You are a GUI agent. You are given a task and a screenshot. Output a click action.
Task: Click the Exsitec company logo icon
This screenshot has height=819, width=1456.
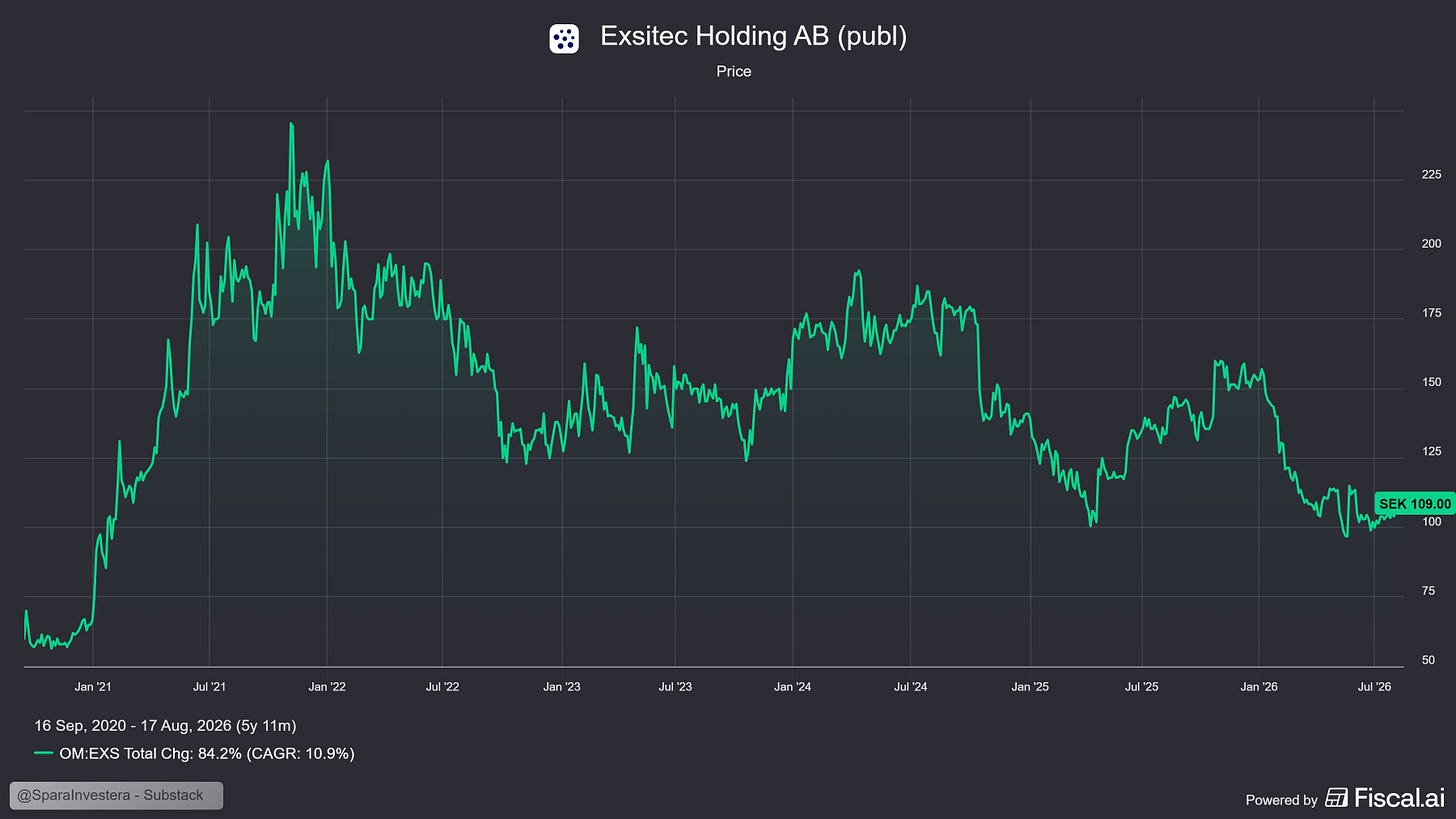564,39
